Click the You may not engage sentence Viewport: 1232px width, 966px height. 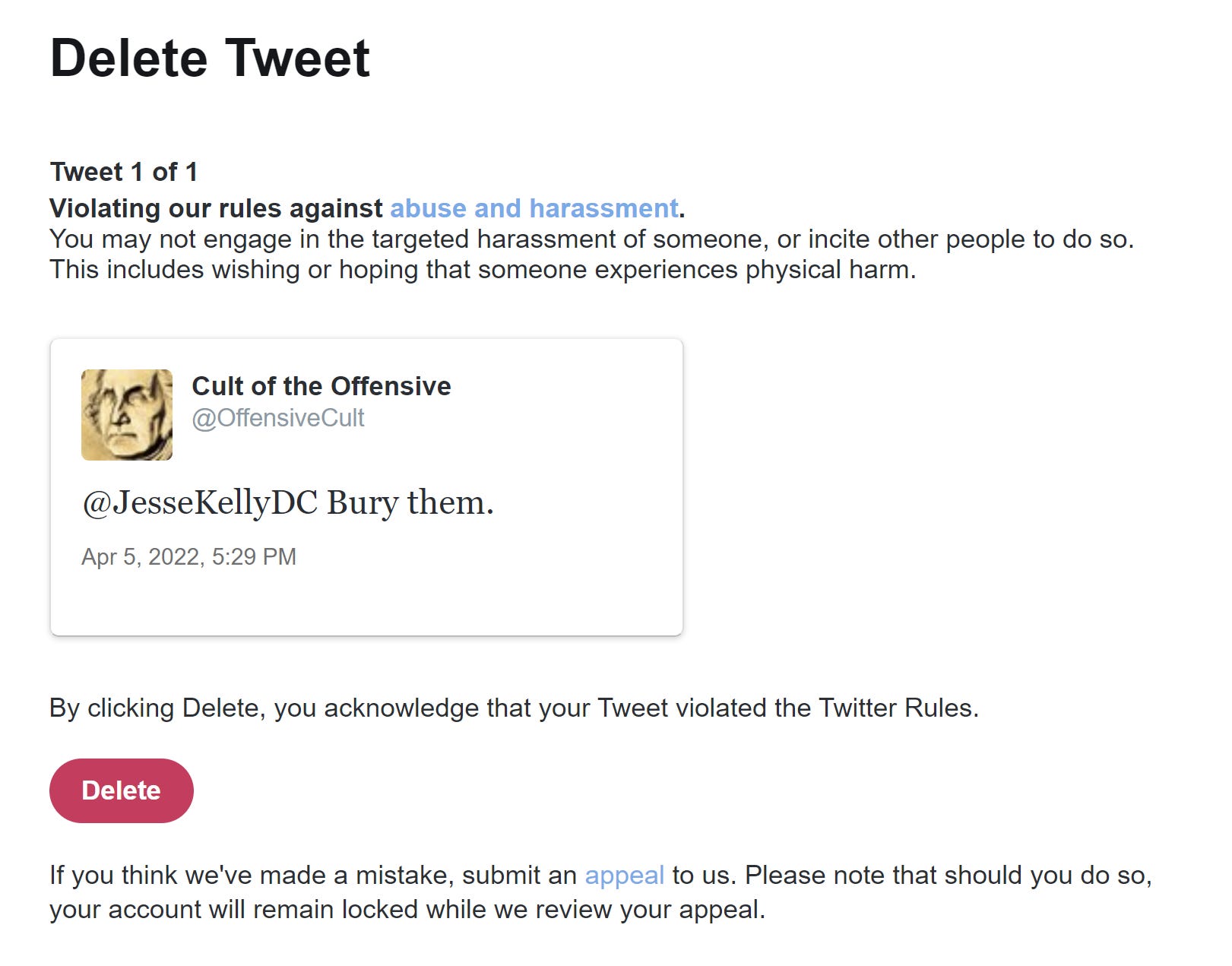592,239
